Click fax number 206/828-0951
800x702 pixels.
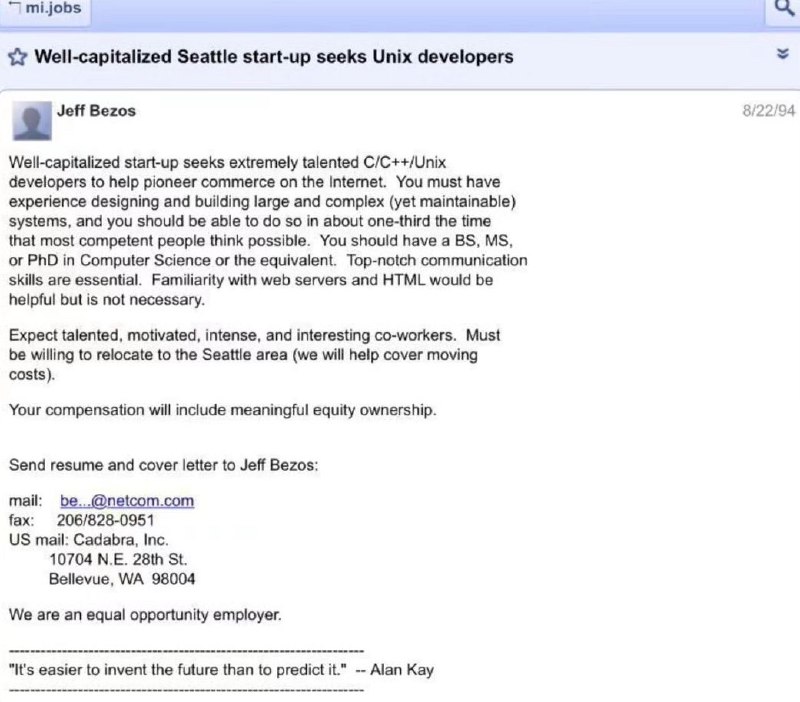[105, 520]
